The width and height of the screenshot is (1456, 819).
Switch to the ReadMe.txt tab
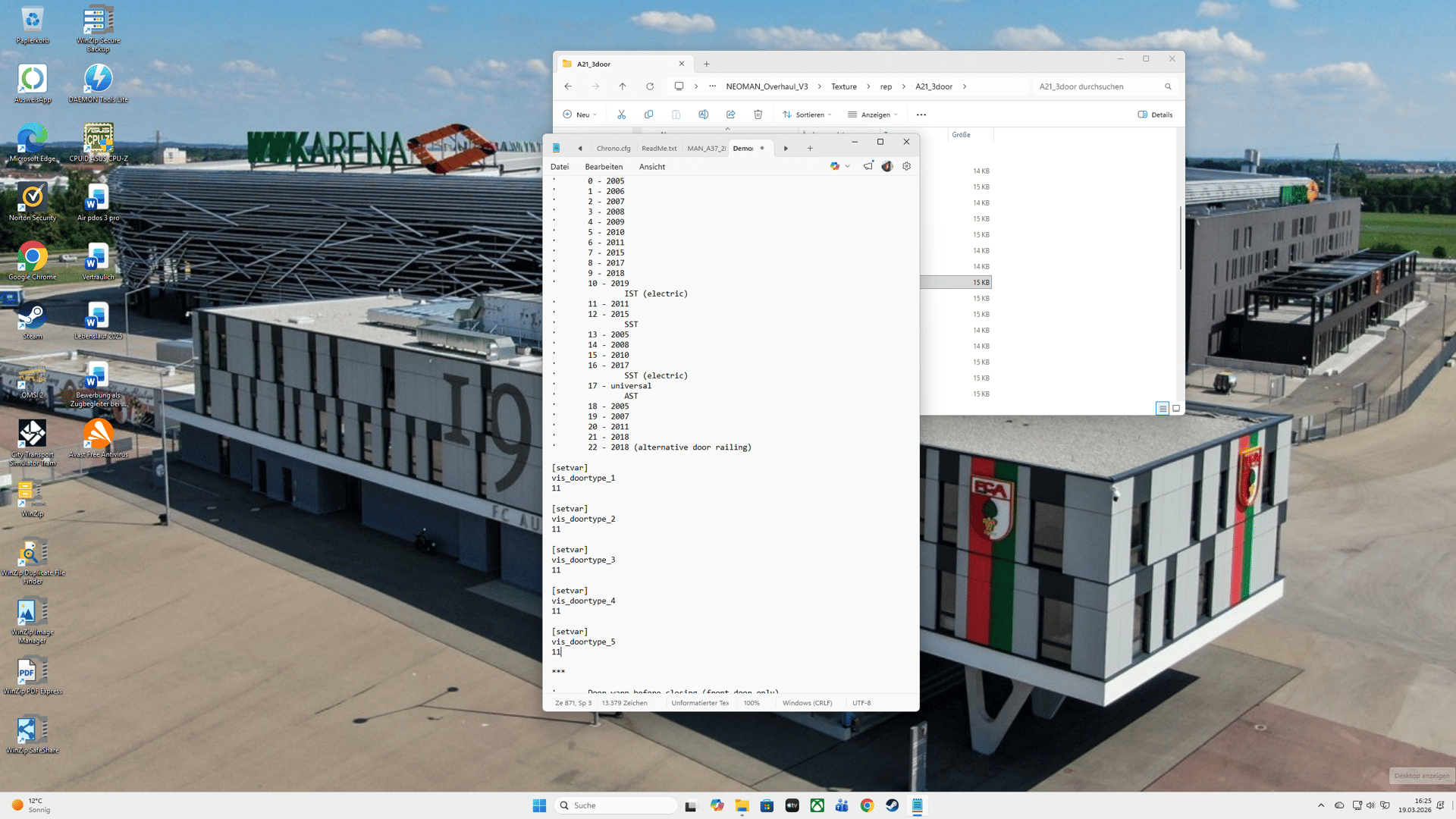point(659,149)
